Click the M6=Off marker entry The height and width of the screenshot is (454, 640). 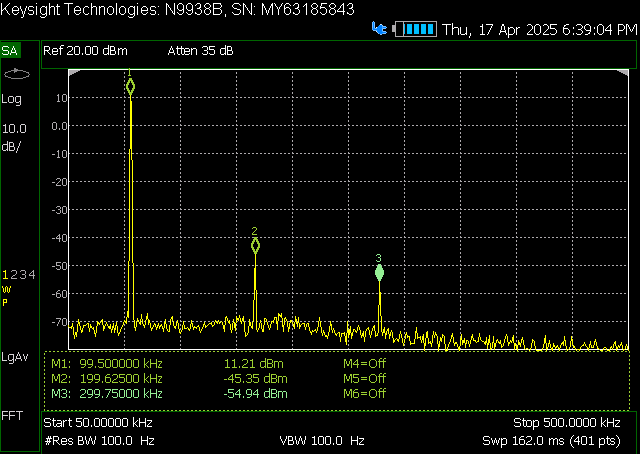(364, 394)
